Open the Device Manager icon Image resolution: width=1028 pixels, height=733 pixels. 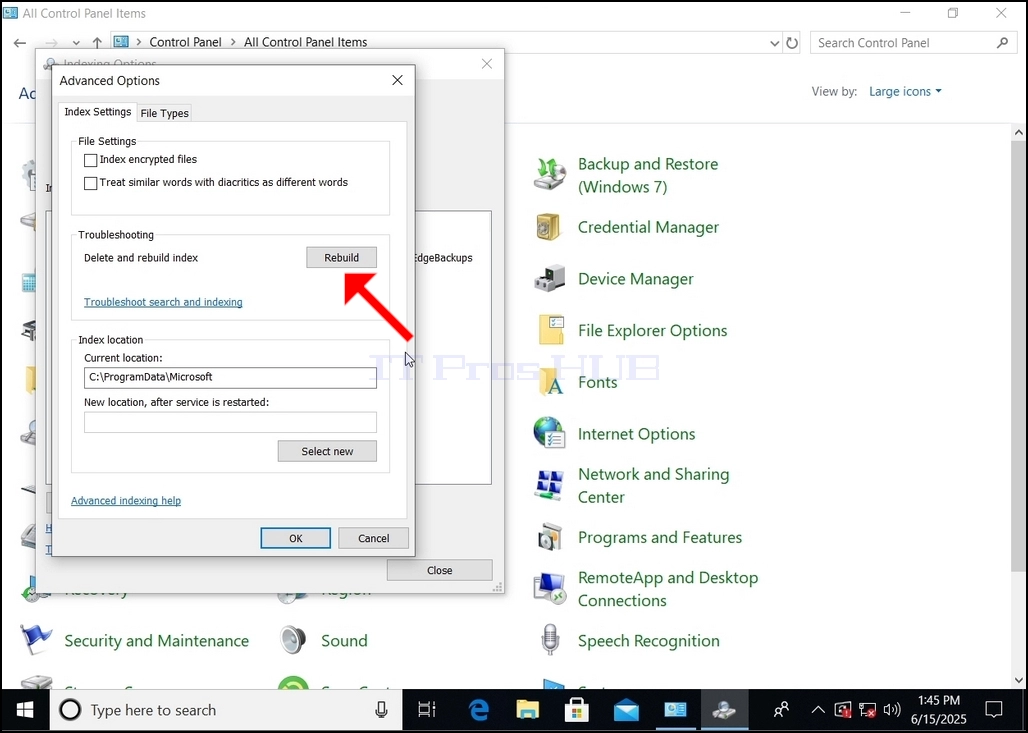click(549, 279)
